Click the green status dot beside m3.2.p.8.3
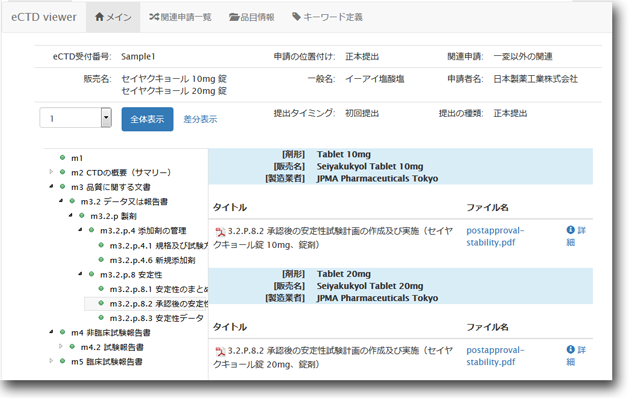 click(101, 317)
